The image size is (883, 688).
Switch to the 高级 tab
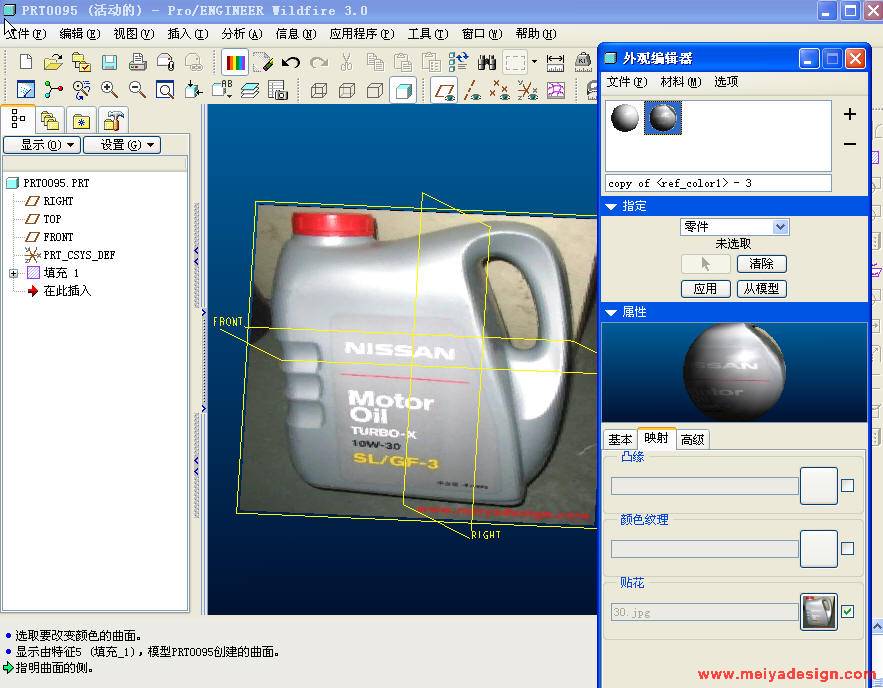[x=692, y=439]
